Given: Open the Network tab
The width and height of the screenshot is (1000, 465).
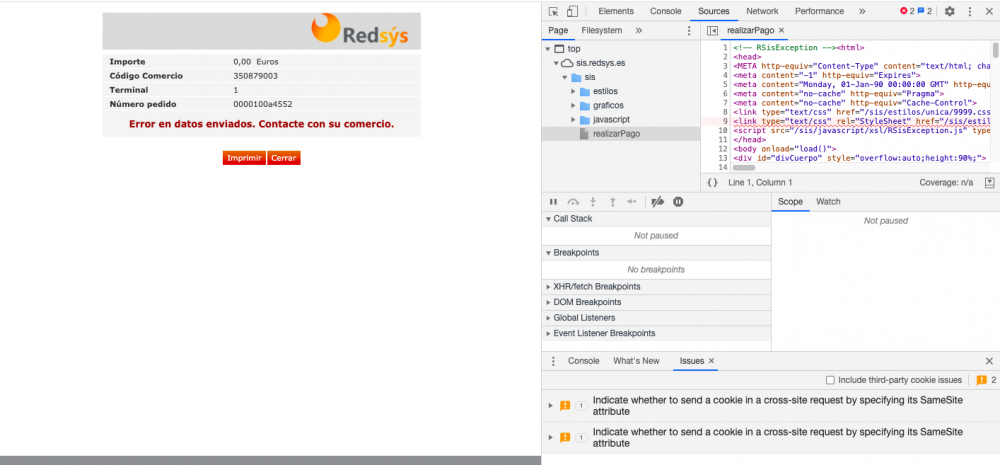Looking at the screenshot, I should pyautogui.click(x=762, y=11).
